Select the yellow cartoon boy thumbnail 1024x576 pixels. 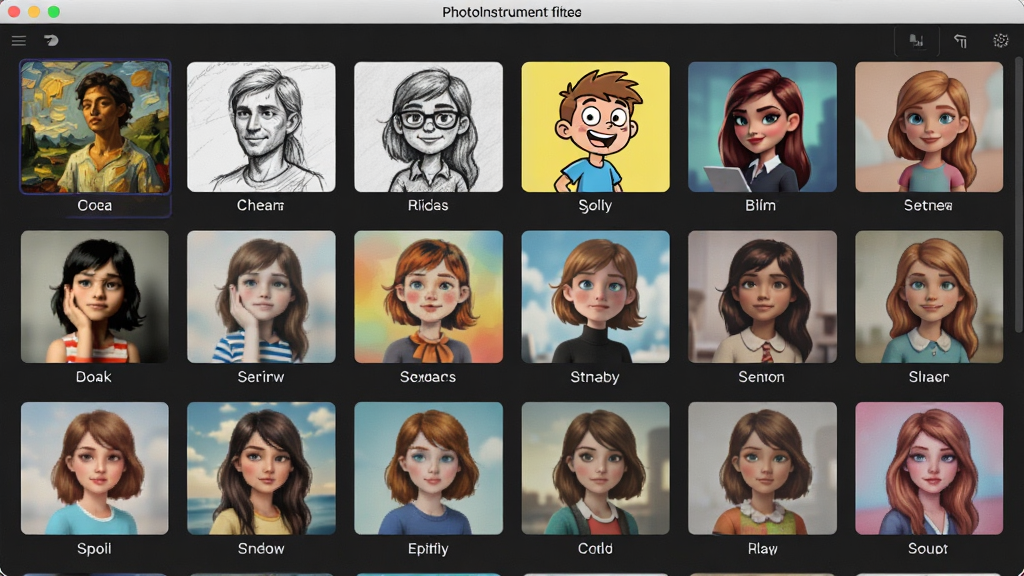[x=596, y=127]
